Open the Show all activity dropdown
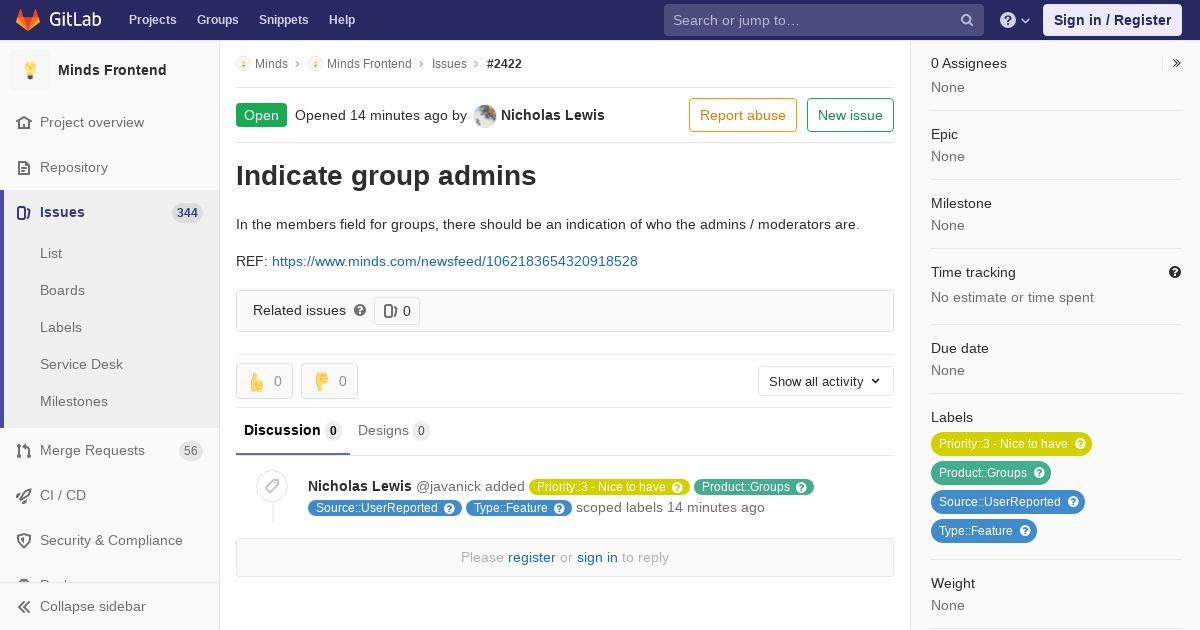 point(825,381)
